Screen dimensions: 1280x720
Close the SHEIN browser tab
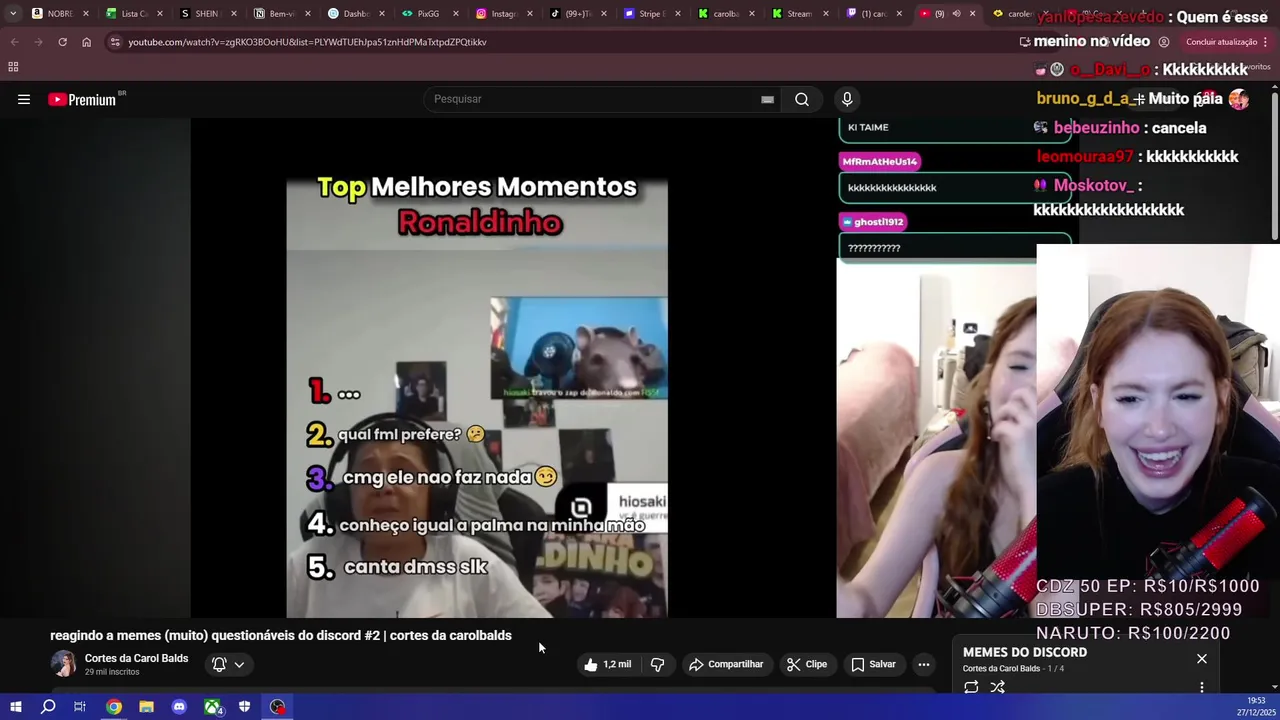point(233,13)
